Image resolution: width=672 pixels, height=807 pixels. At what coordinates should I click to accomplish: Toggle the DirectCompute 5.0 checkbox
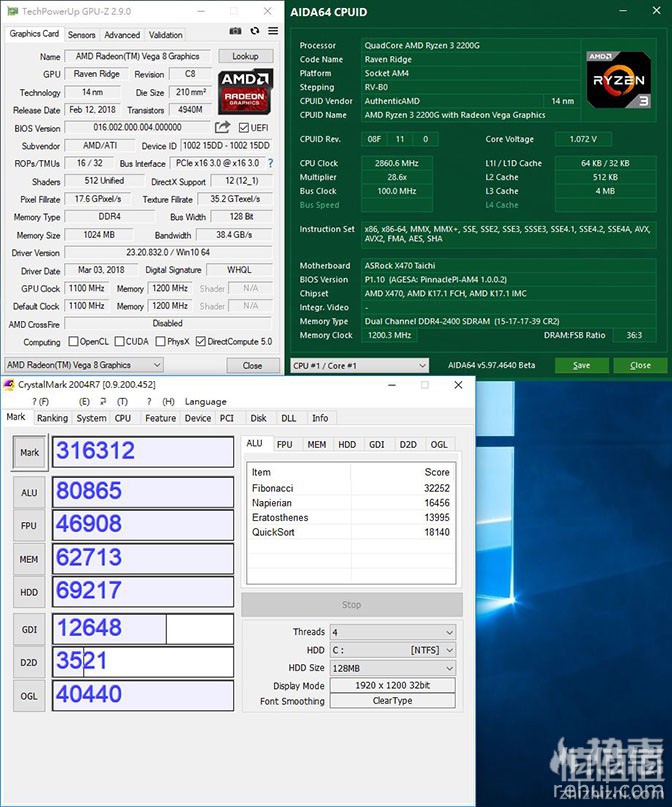(x=201, y=341)
